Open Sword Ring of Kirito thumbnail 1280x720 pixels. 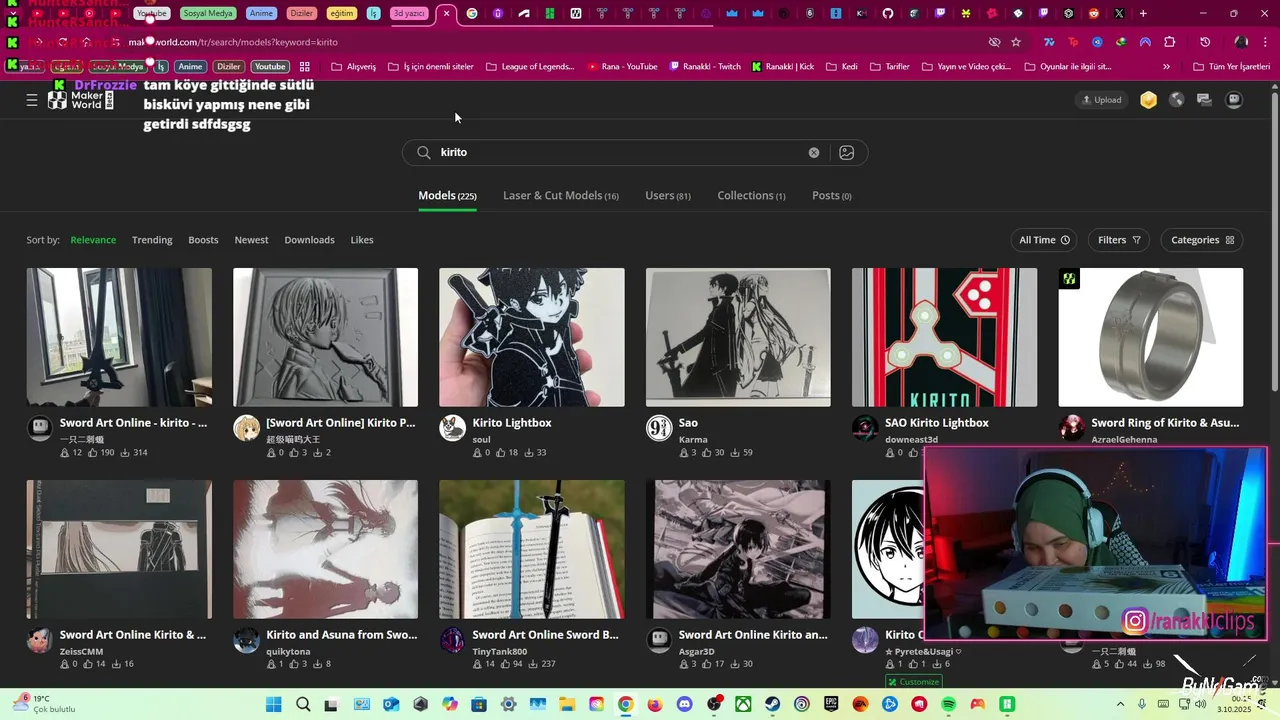(x=1151, y=337)
